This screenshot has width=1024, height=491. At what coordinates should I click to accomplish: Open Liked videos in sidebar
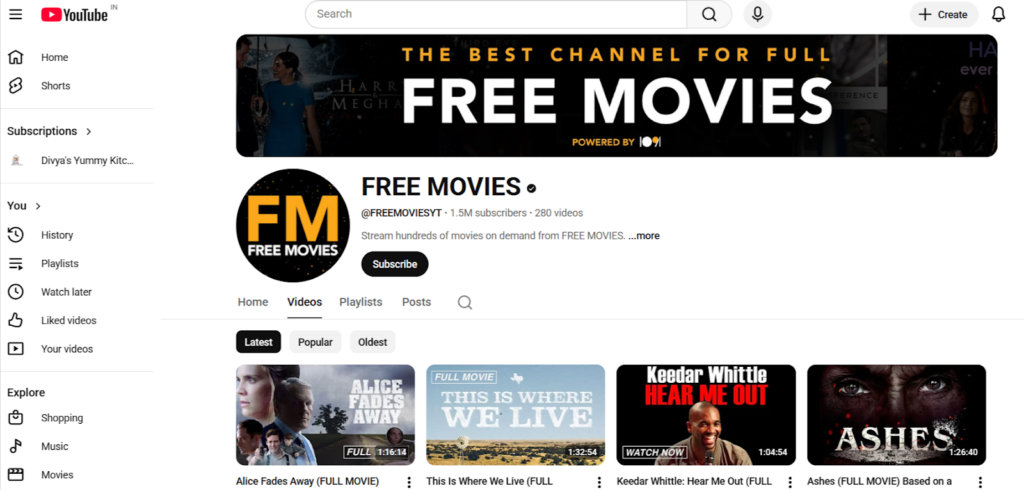pyautogui.click(x=68, y=320)
